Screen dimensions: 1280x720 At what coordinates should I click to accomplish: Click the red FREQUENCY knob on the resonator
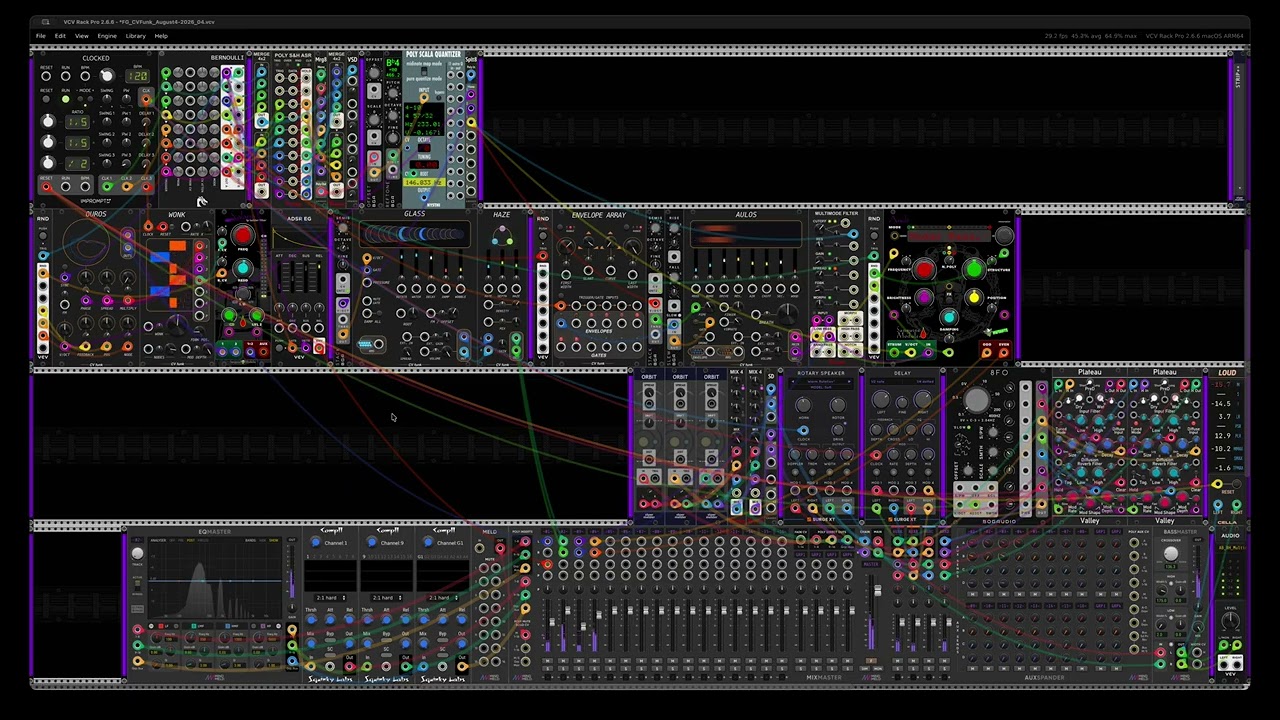(x=924, y=269)
